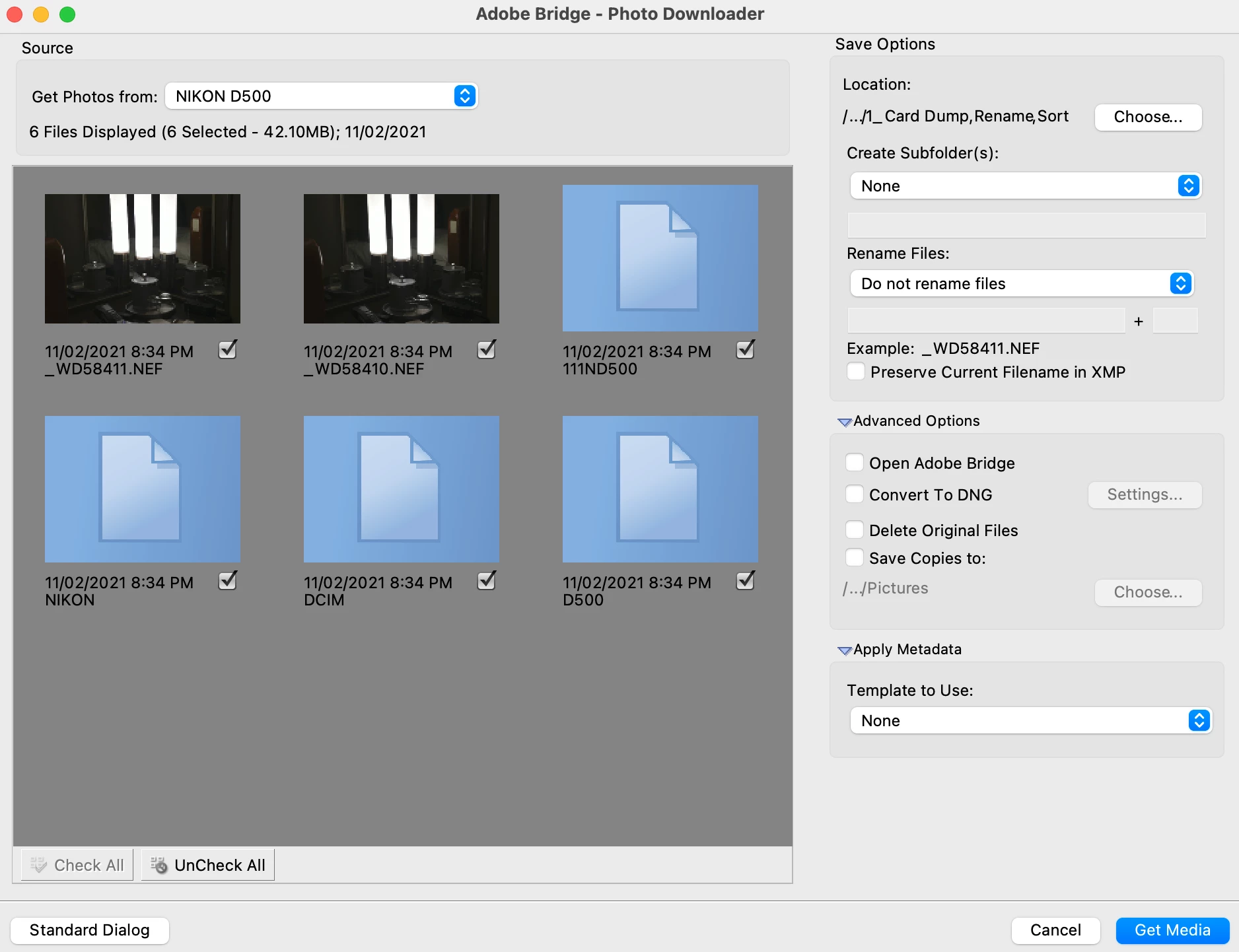Click the /.../Pictures path text
Image resolution: width=1239 pixels, height=952 pixels.
pyautogui.click(x=886, y=588)
